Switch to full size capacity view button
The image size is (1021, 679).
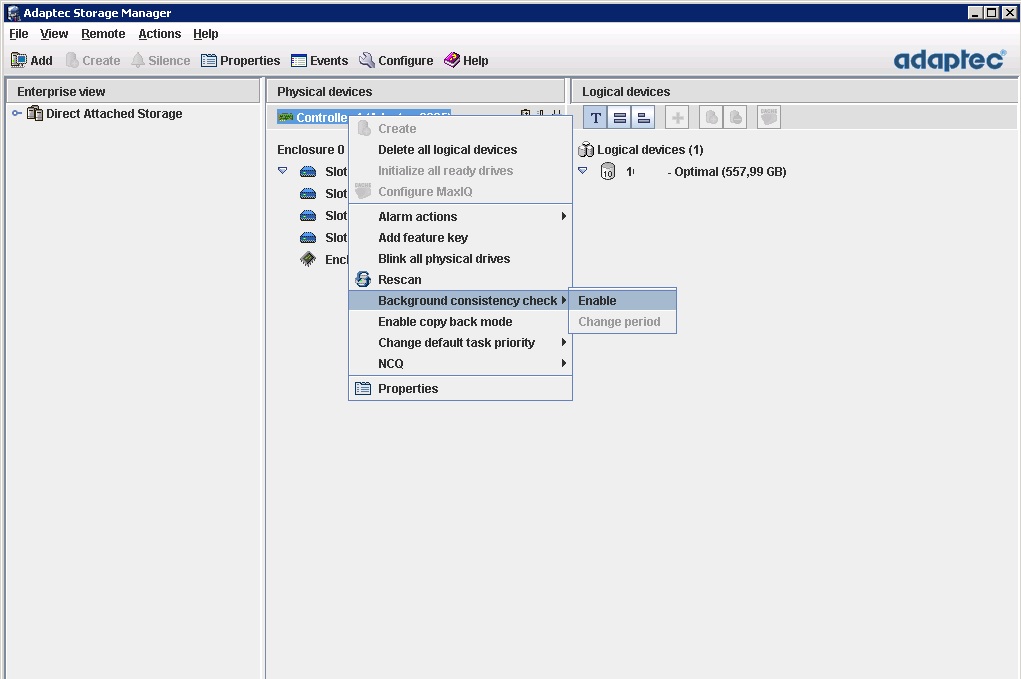(x=620, y=118)
